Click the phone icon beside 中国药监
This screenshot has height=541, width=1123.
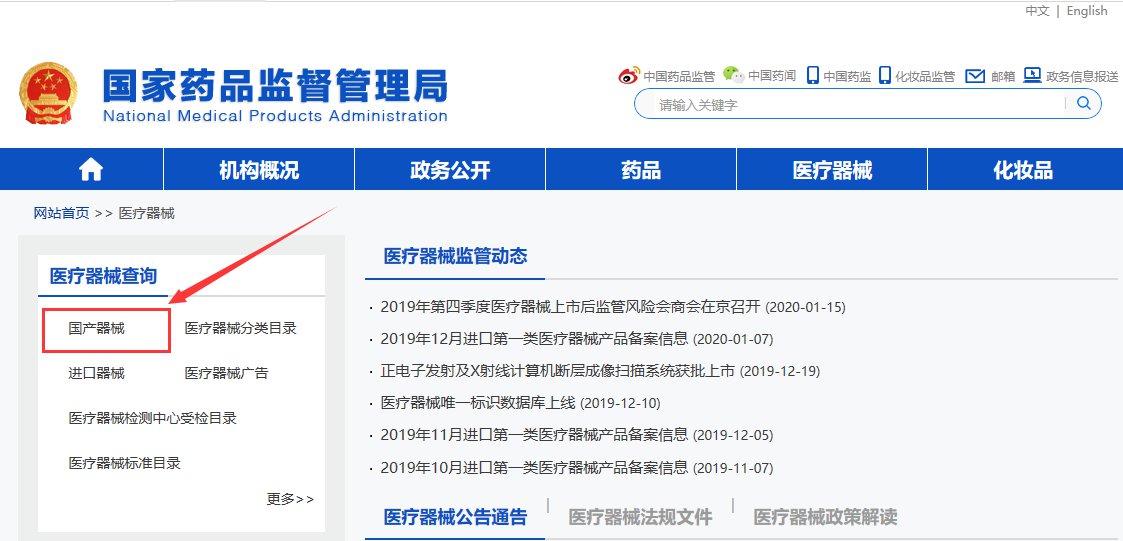812,76
